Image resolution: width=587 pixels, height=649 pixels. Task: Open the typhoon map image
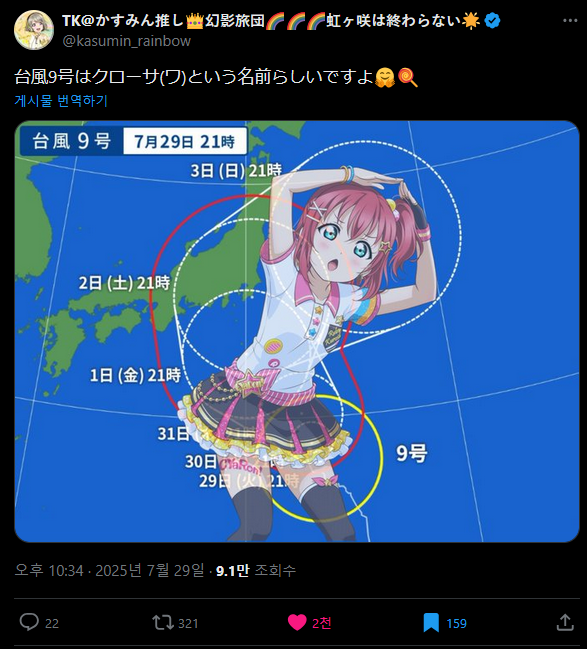coord(297,331)
